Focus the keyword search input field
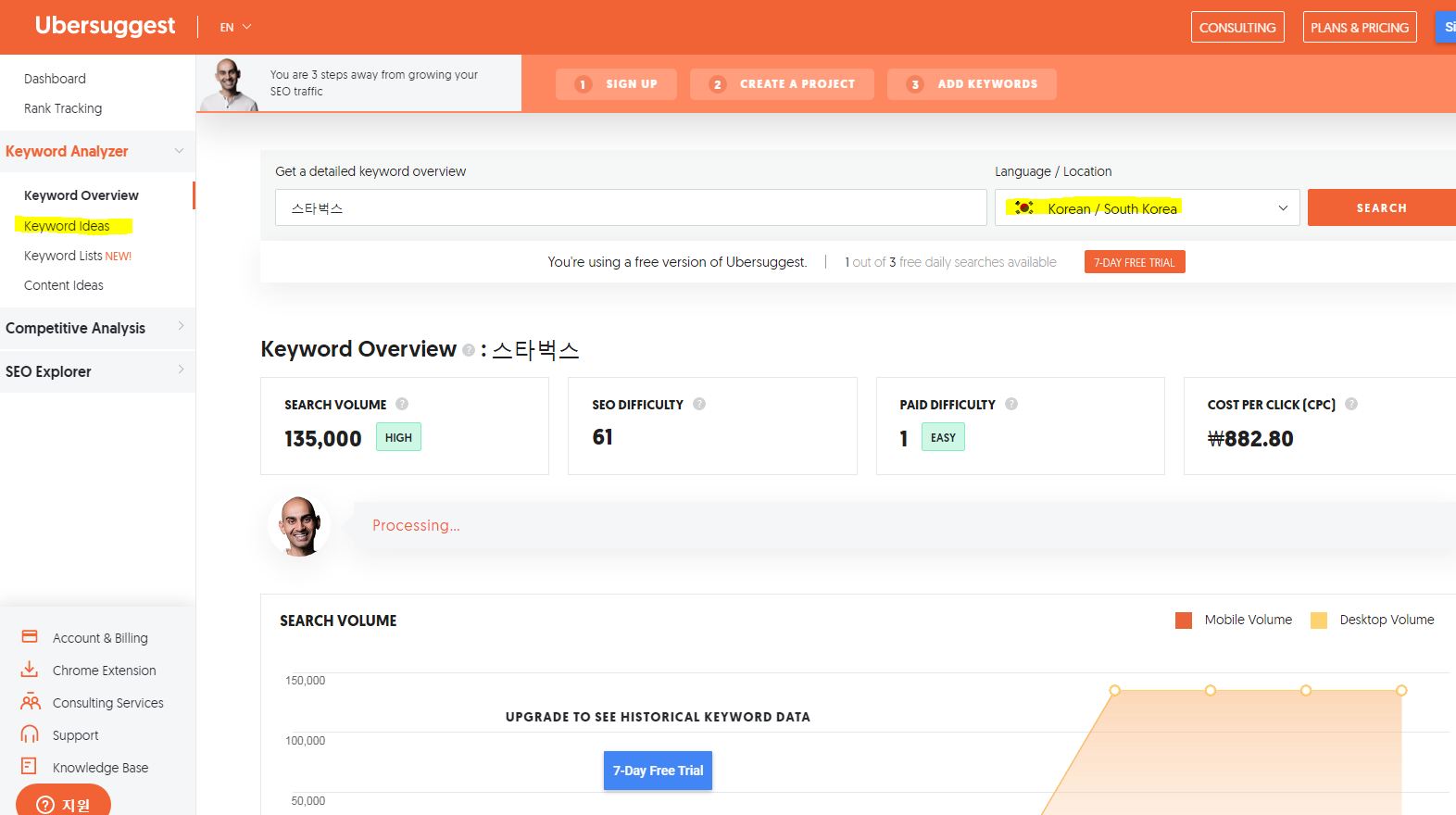Image resolution: width=1456 pixels, height=815 pixels. click(631, 207)
